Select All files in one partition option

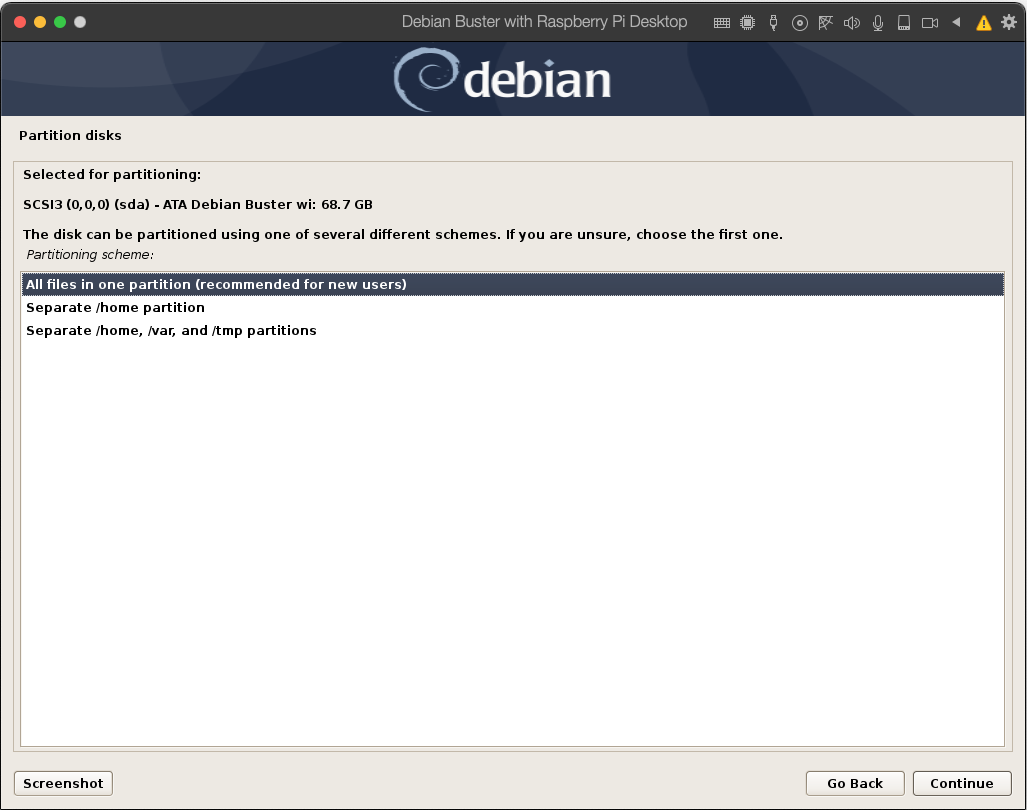point(512,284)
